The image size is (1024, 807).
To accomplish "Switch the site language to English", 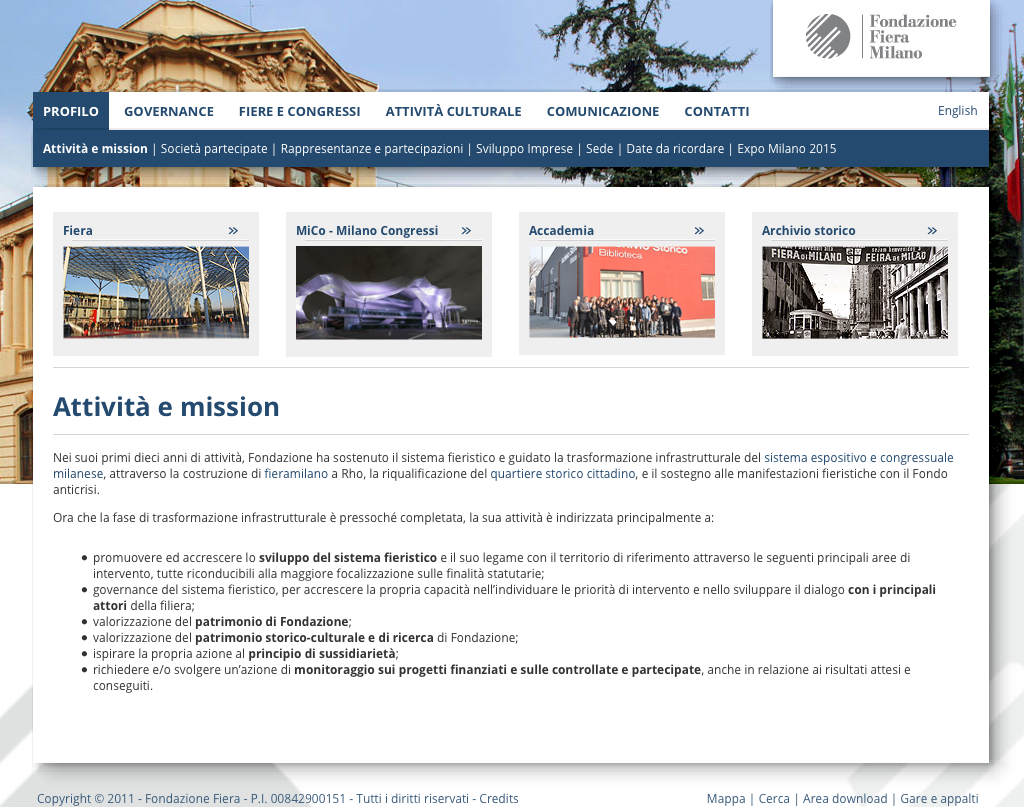I will coord(957,110).
